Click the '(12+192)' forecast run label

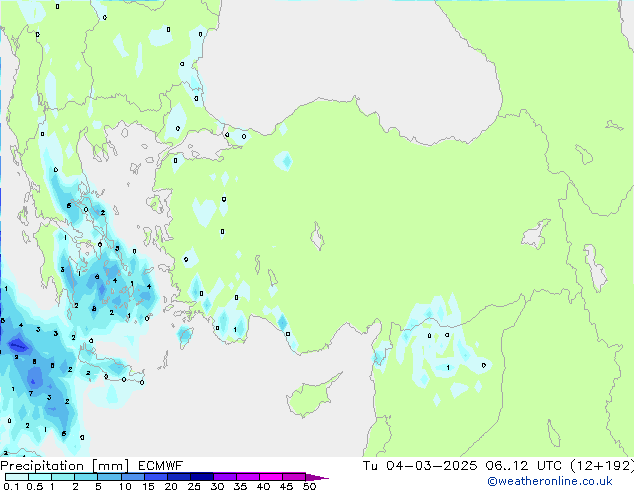tap(602, 466)
